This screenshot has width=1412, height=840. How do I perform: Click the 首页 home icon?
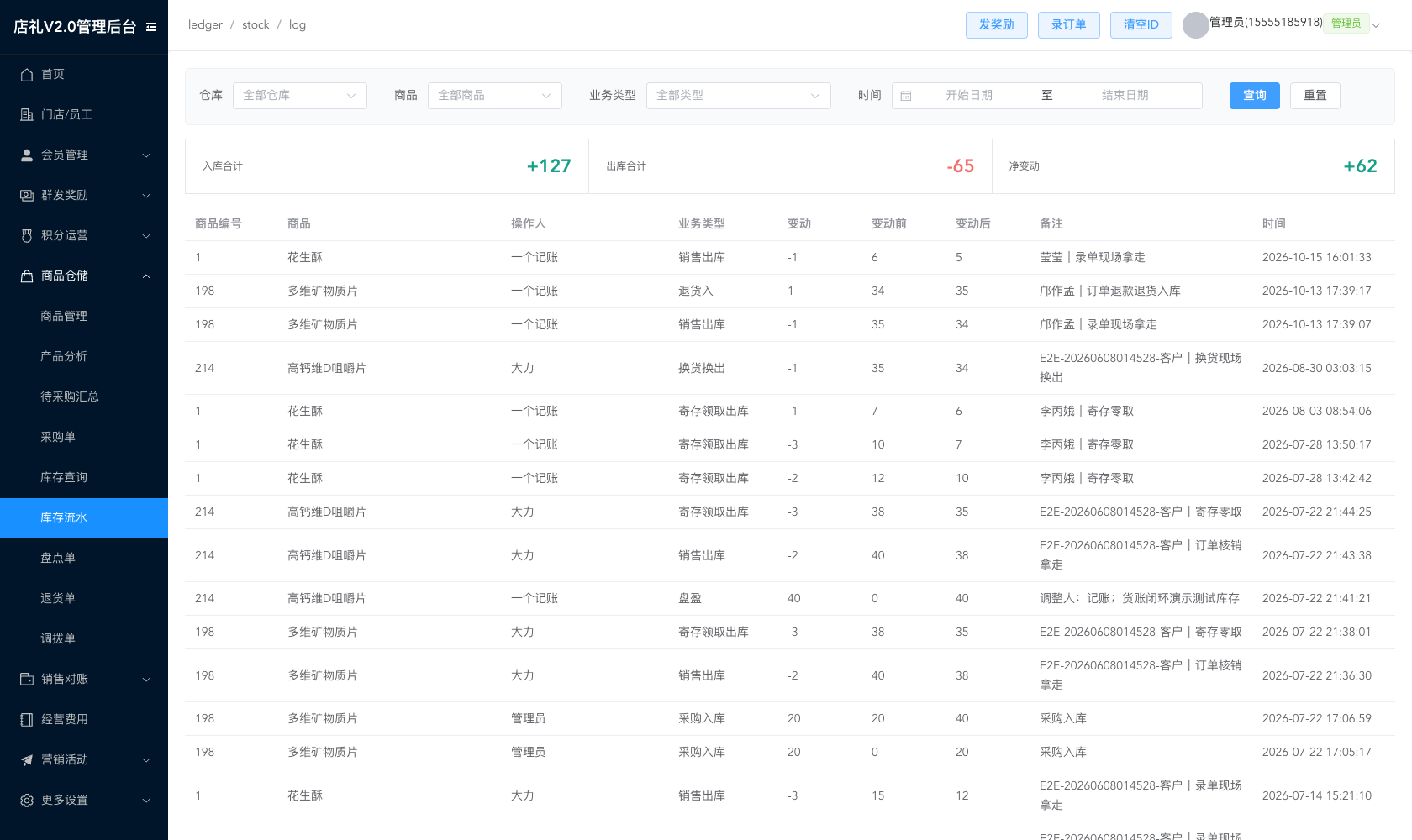[x=27, y=74]
